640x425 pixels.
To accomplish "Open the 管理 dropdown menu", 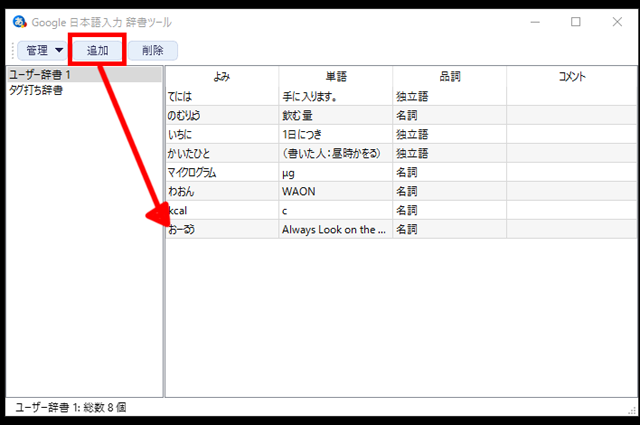I will pyautogui.click(x=42, y=51).
